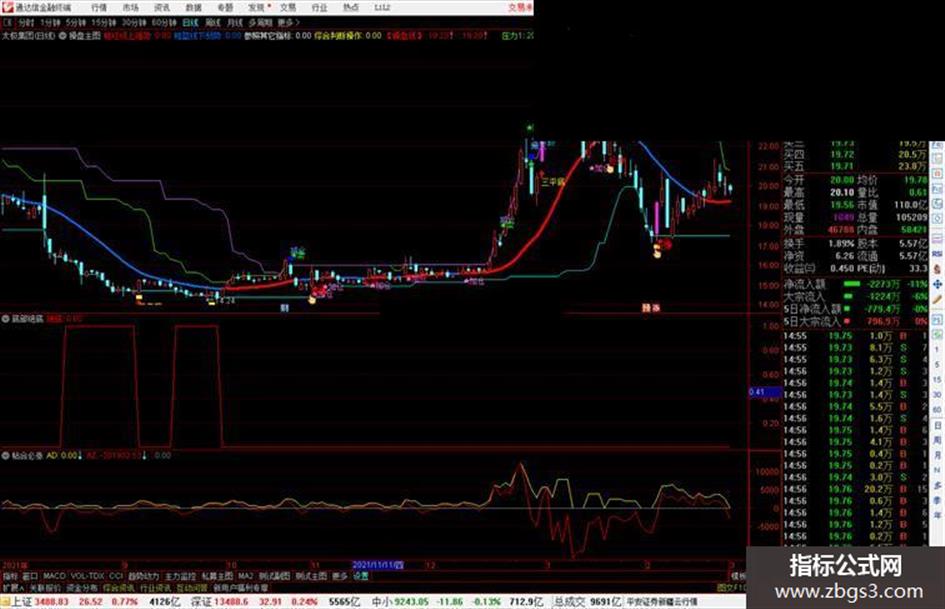Open the 更多 indicator list at bottom

pyautogui.click(x=340, y=576)
